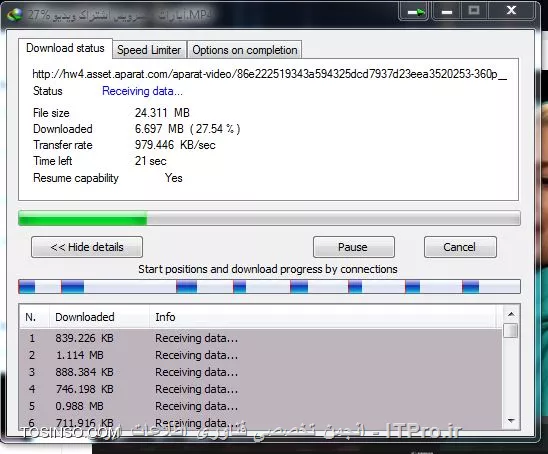Click the green download progress bar
Image resolution: width=548 pixels, height=454 pixels.
(269, 218)
